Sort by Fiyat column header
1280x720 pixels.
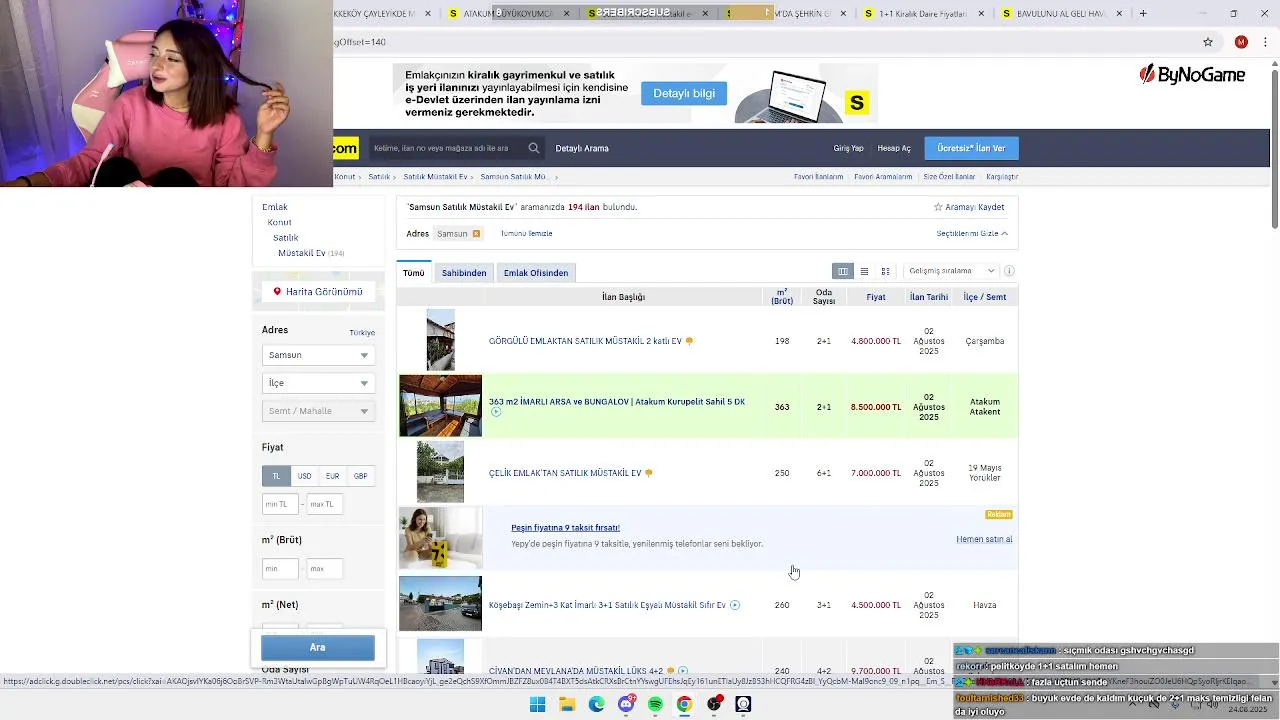pos(876,297)
